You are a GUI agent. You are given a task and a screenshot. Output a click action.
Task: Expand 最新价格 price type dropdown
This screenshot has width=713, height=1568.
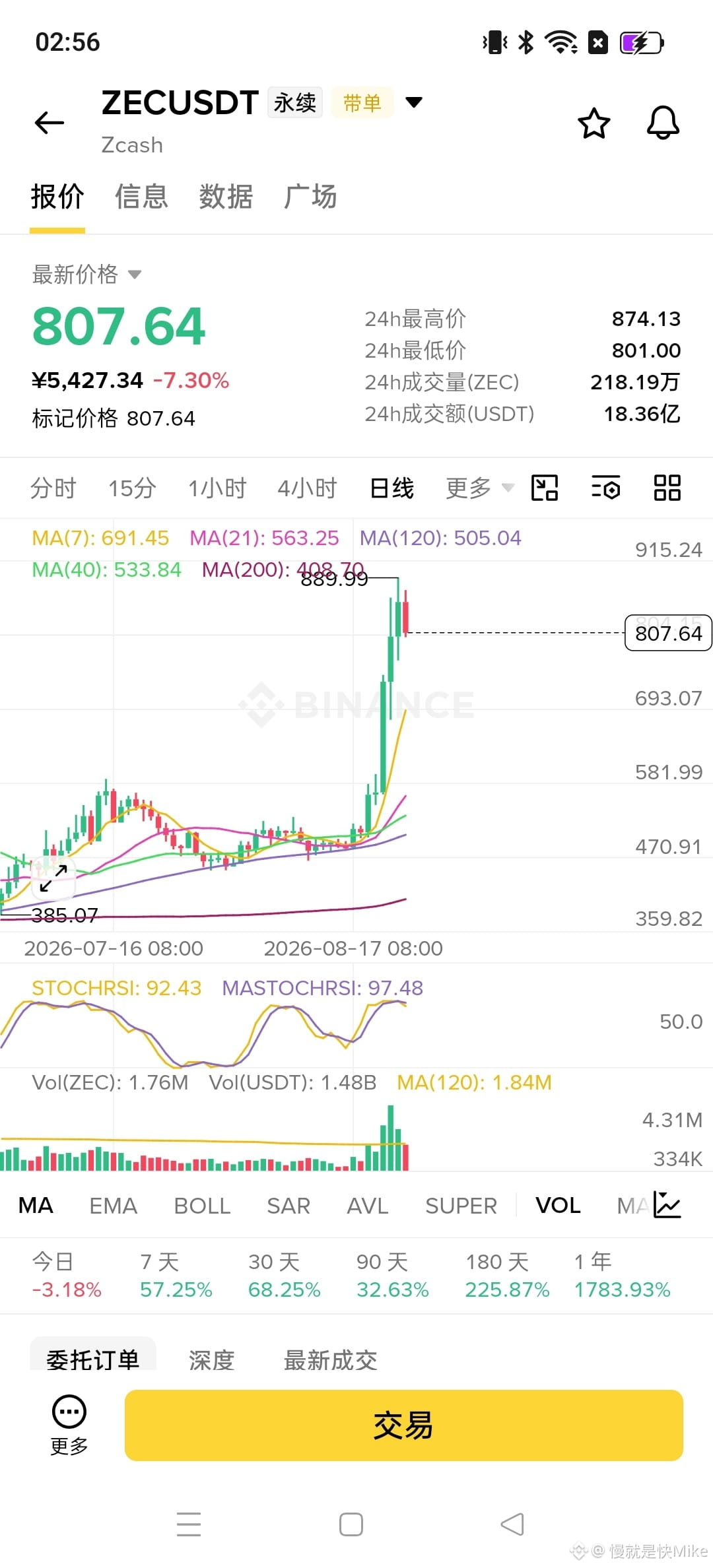[135, 275]
